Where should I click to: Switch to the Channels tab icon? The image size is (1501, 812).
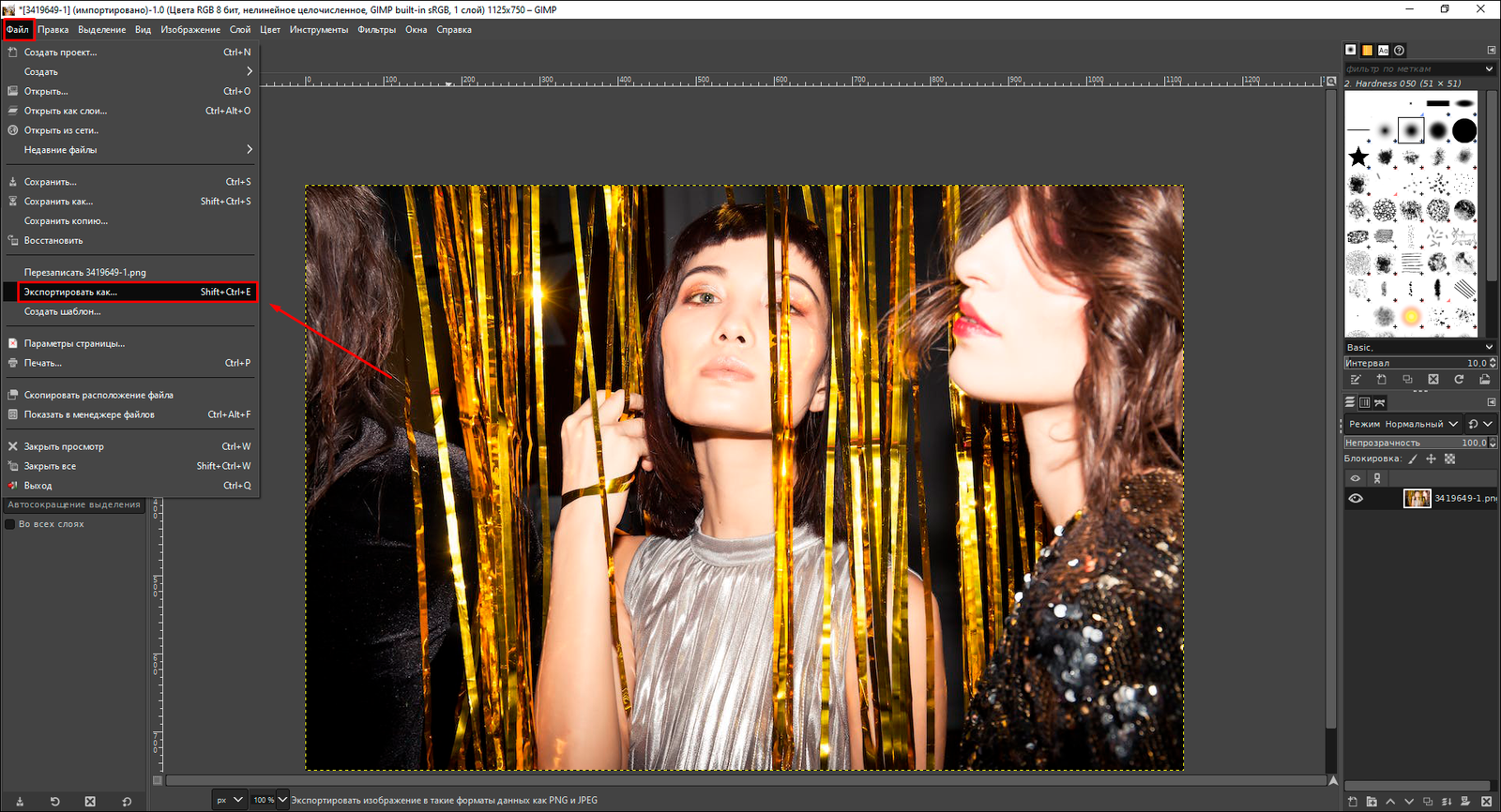(x=1365, y=402)
